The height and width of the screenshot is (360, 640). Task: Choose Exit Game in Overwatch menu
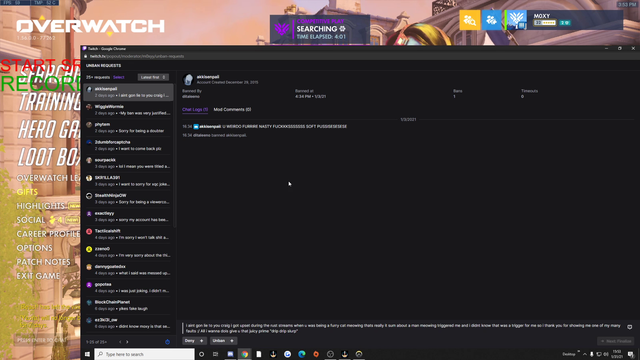(38, 276)
